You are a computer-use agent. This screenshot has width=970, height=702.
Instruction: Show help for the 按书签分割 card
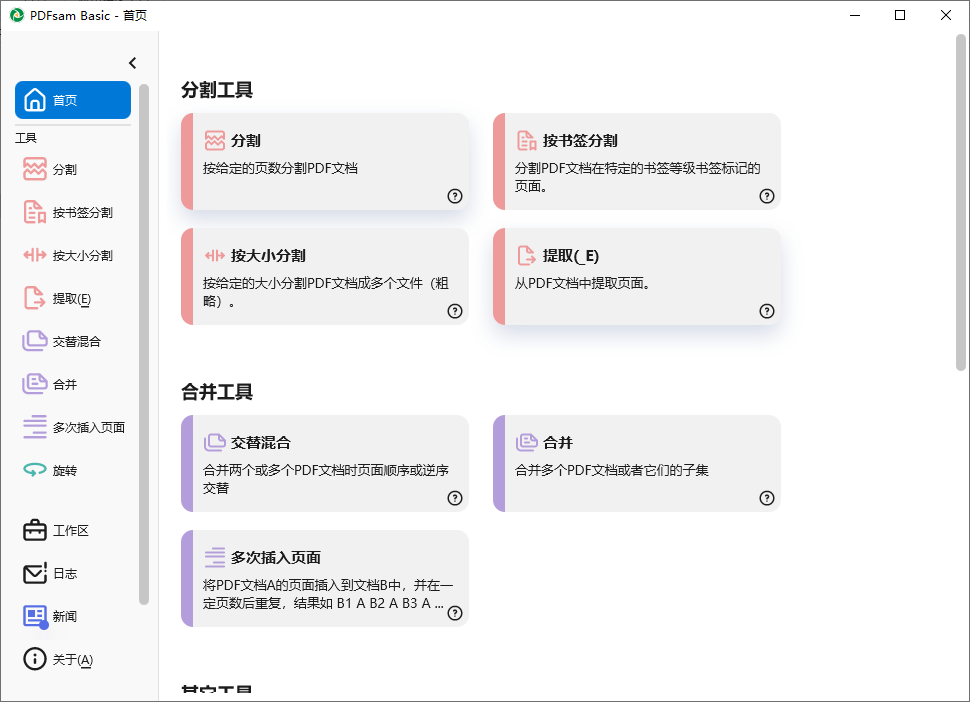pyautogui.click(x=767, y=196)
